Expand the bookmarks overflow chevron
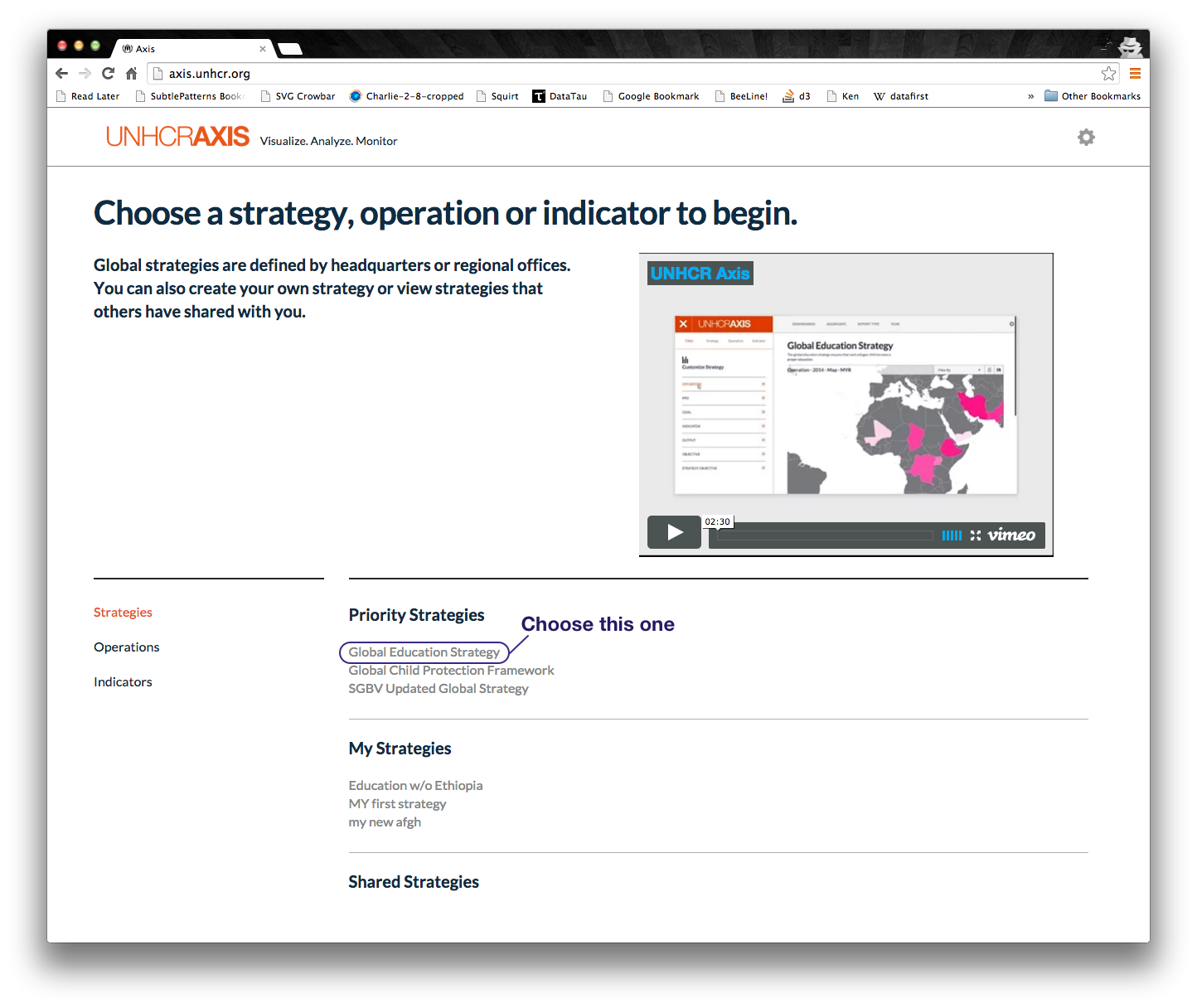Screen dimensions: 1197x1008 tap(1030, 96)
